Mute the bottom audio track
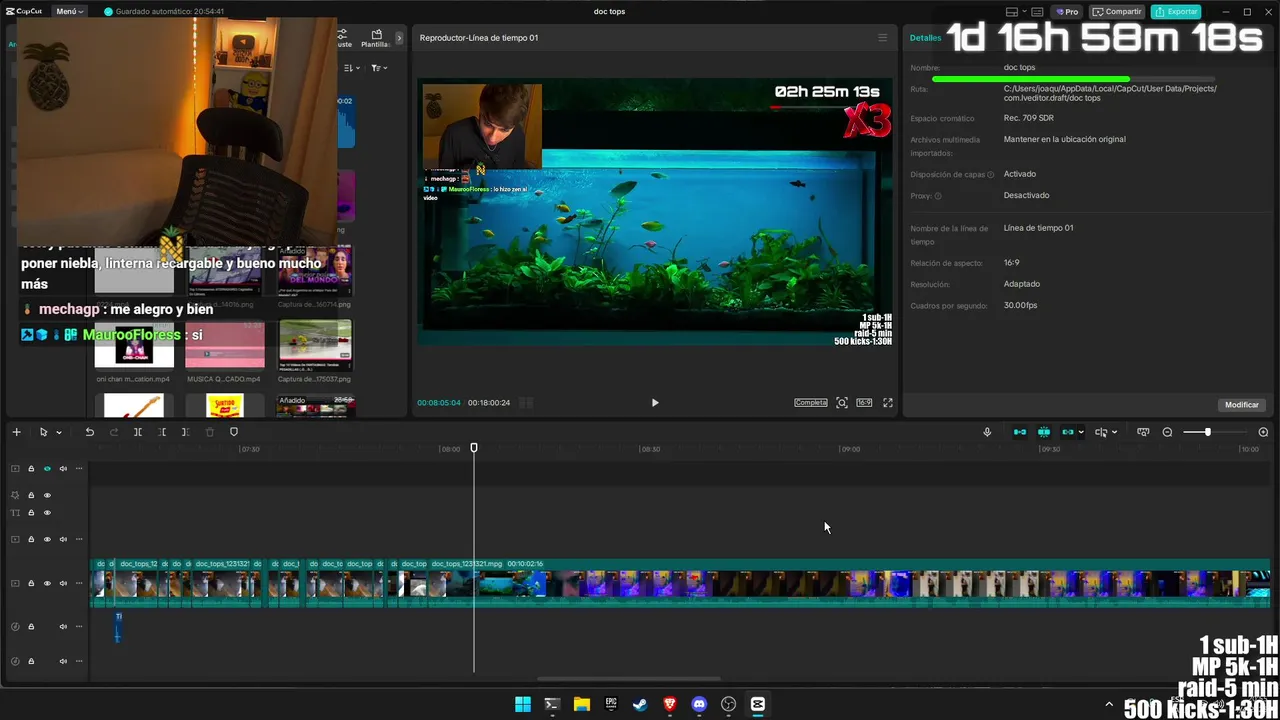Image resolution: width=1280 pixels, height=720 pixels. click(63, 661)
